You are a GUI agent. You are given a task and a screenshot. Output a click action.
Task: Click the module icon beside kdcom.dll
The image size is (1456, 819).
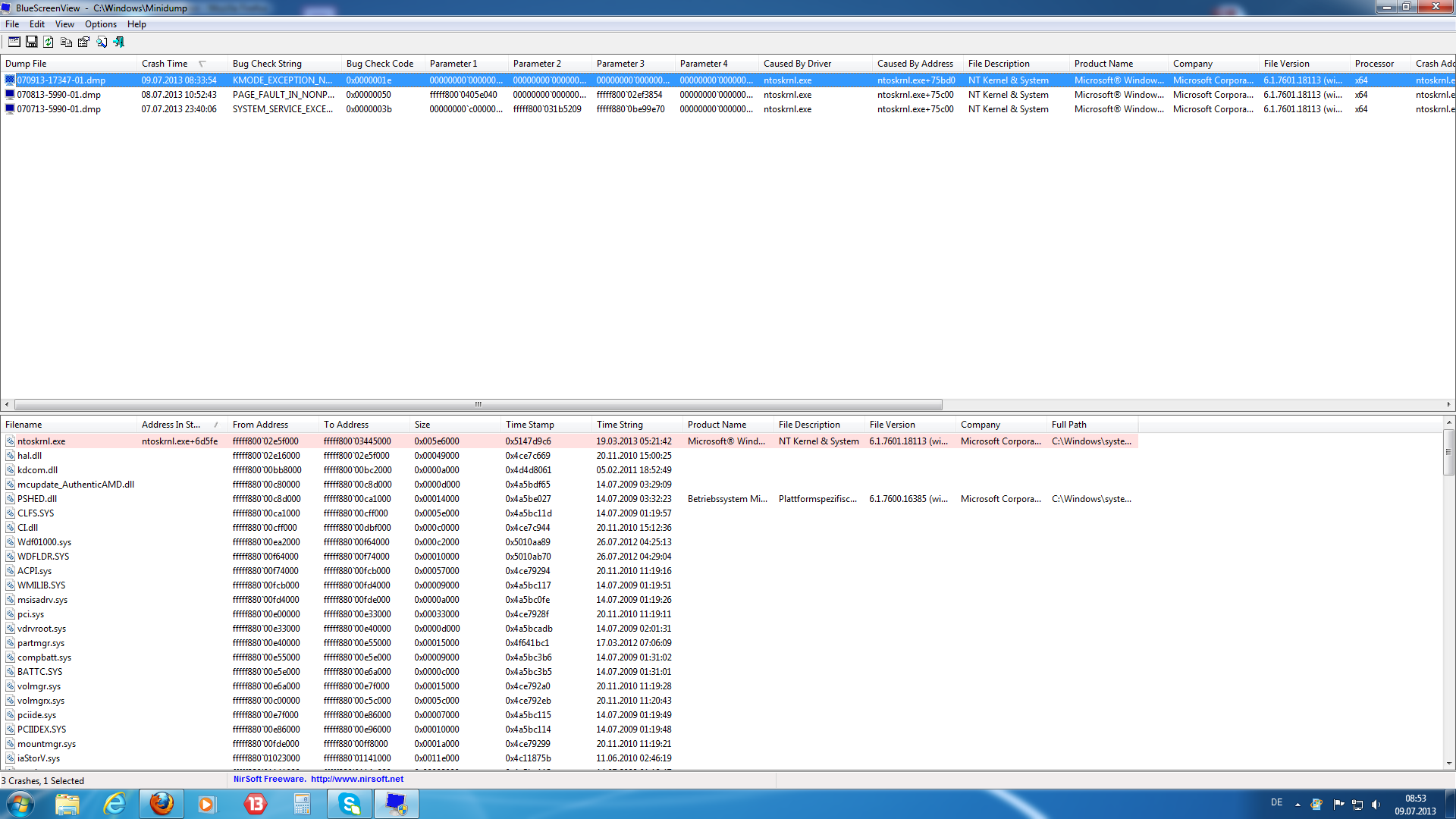coord(10,470)
